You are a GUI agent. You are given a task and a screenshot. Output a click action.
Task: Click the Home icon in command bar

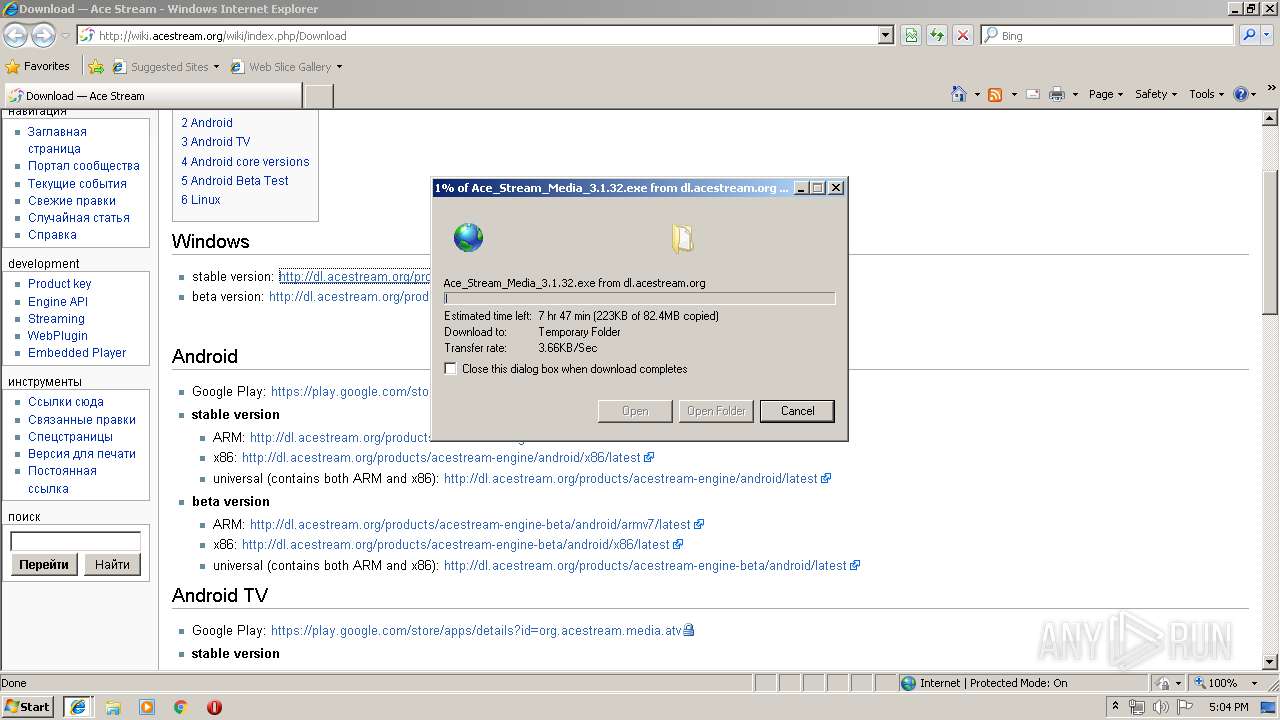tap(958, 94)
